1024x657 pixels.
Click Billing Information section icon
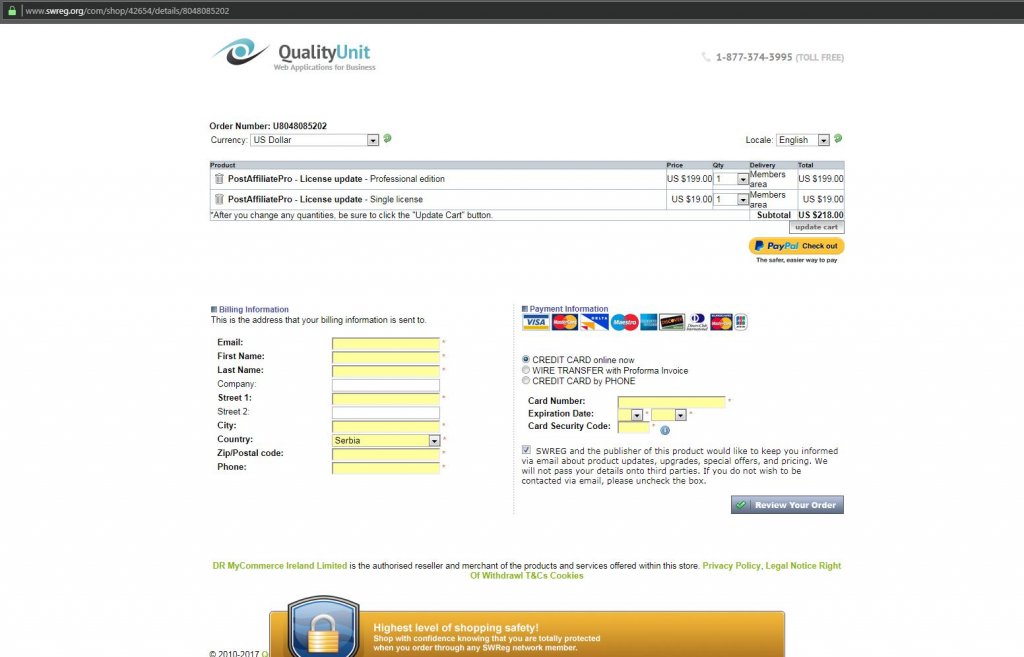[214, 310]
